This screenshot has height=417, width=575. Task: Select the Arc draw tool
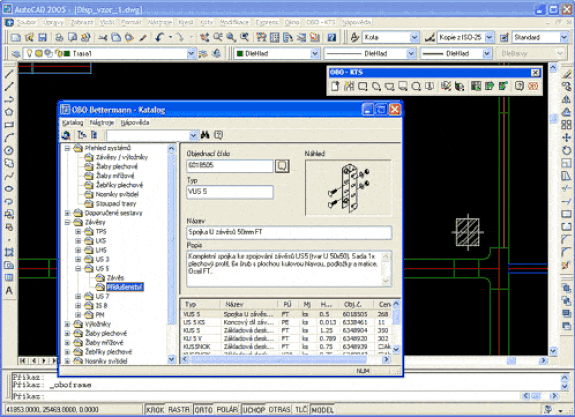point(9,138)
